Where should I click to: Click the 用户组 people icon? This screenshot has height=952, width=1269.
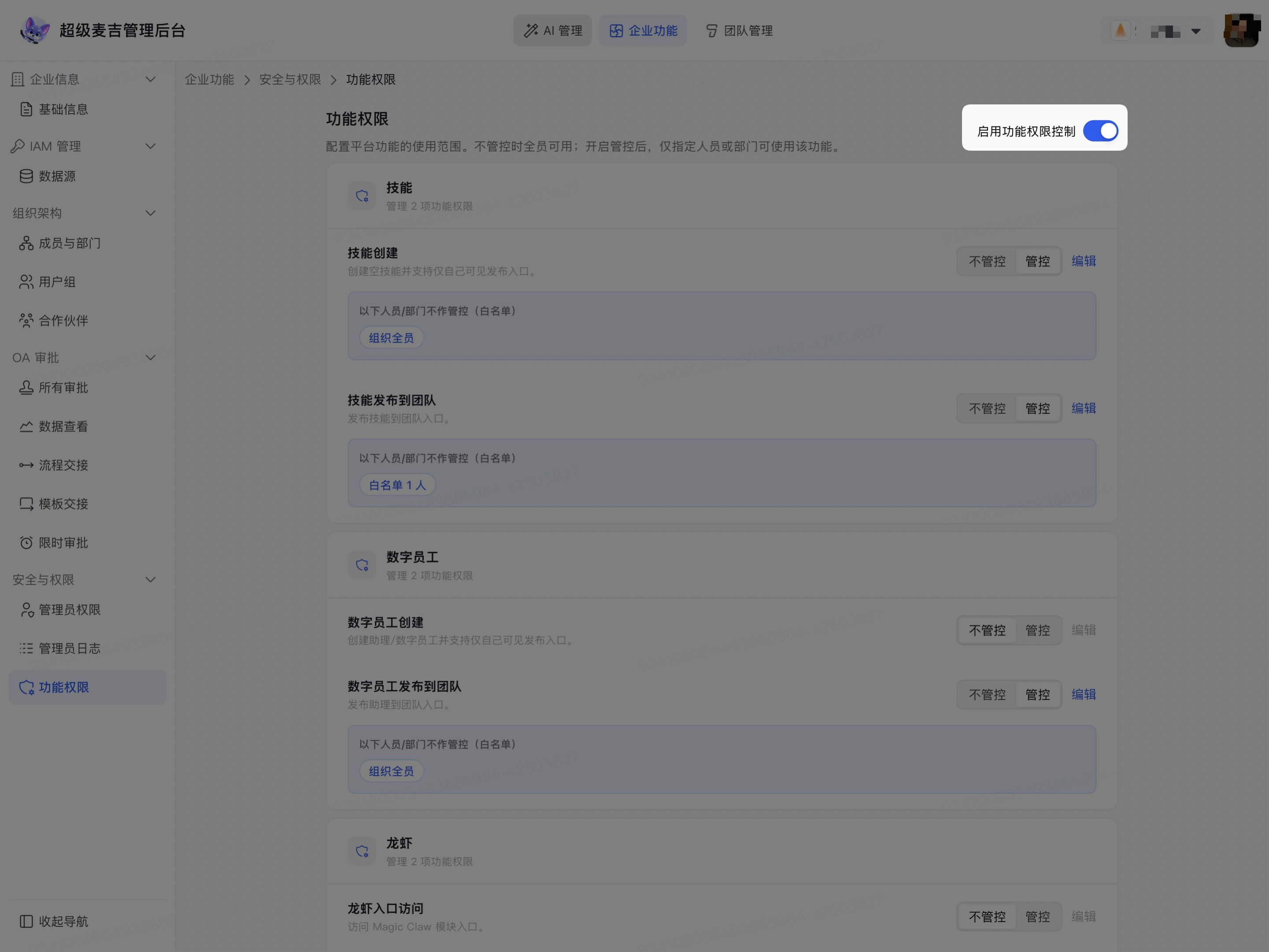pos(26,282)
